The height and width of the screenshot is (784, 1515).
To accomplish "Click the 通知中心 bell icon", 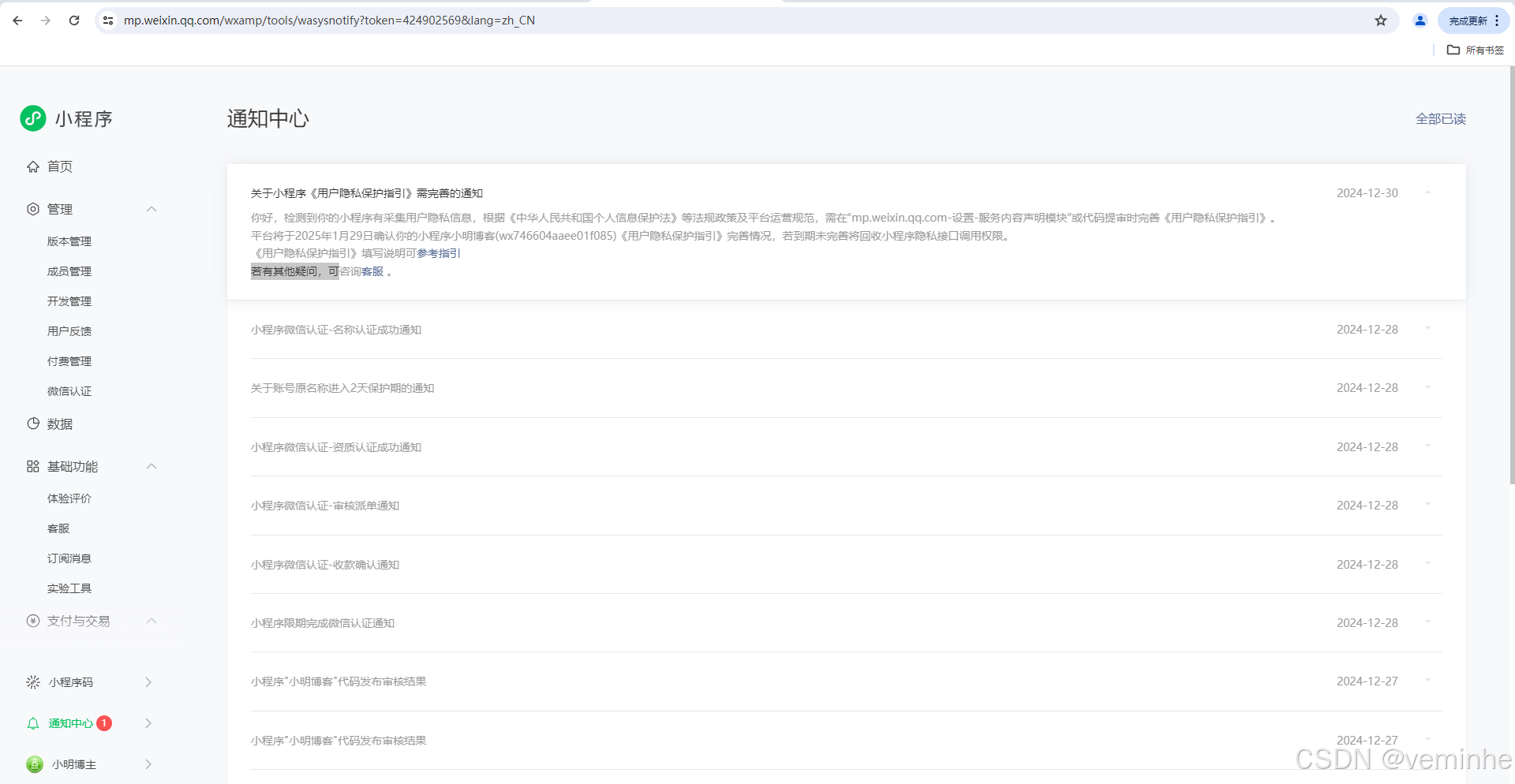I will click(x=33, y=723).
